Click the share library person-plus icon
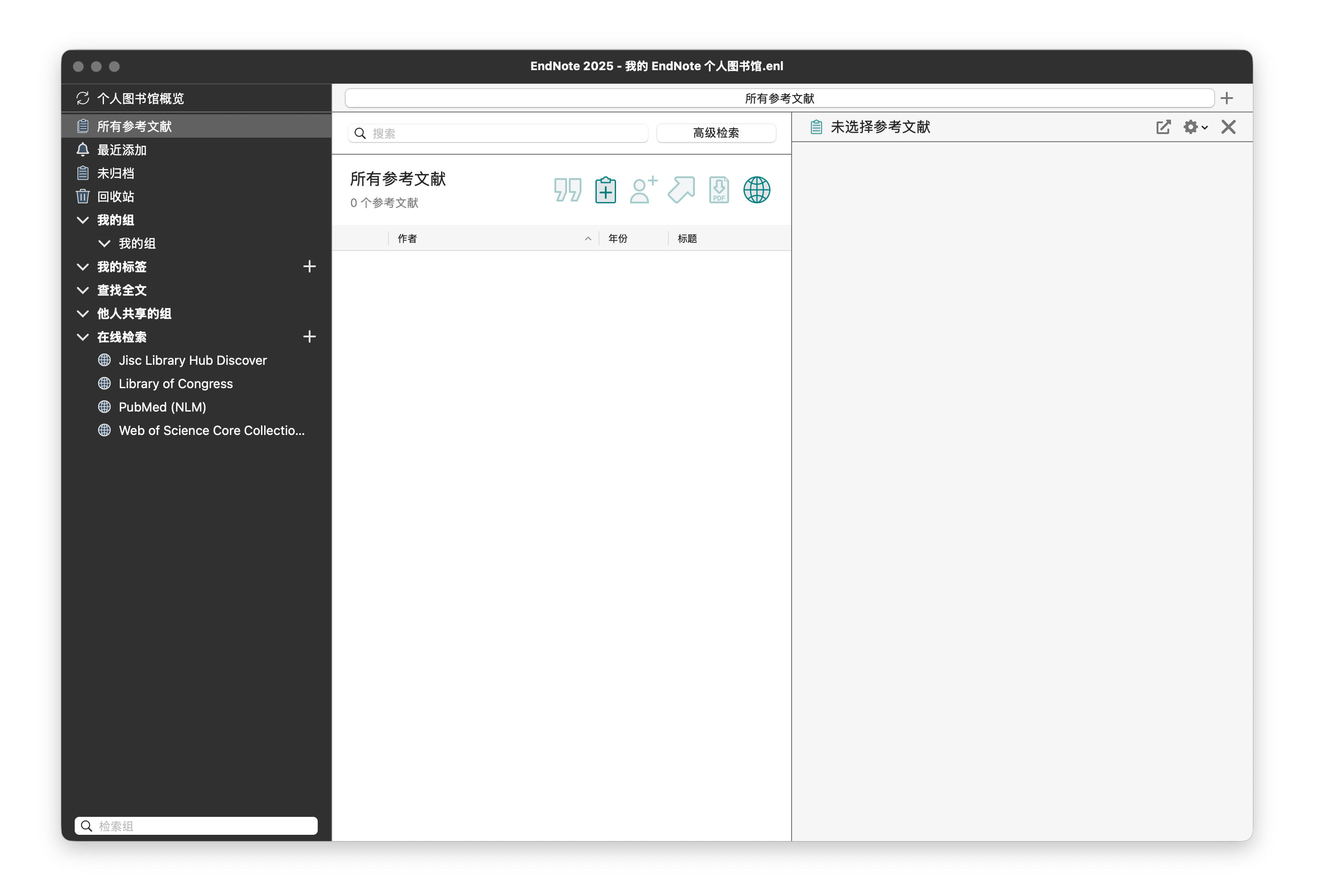Viewport: 1324px width, 896px height. click(643, 190)
